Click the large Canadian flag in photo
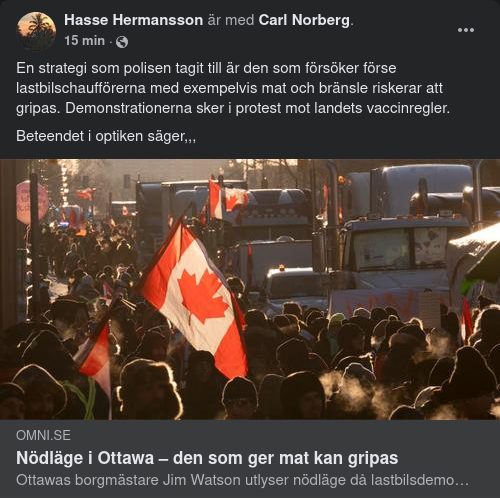Screen dimensions: 500x498 [x=196, y=301]
